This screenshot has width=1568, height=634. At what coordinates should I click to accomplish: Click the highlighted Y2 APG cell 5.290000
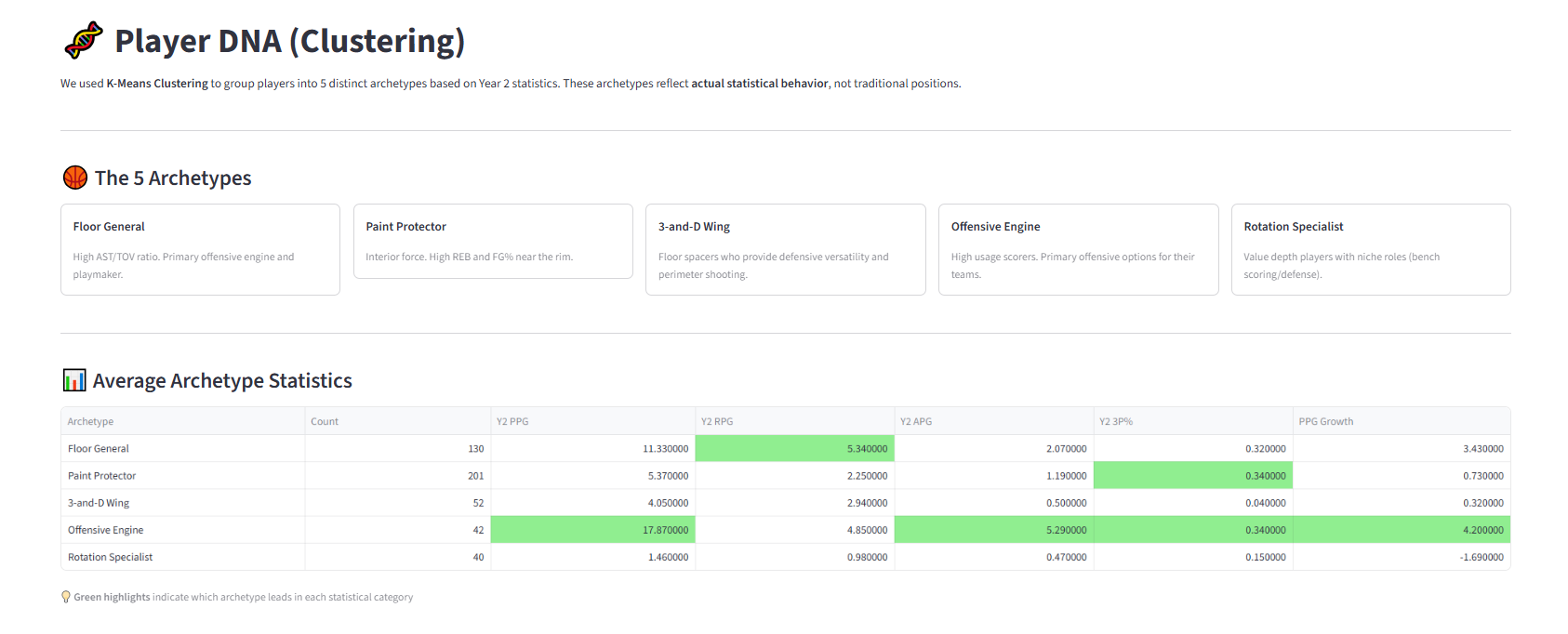click(993, 530)
